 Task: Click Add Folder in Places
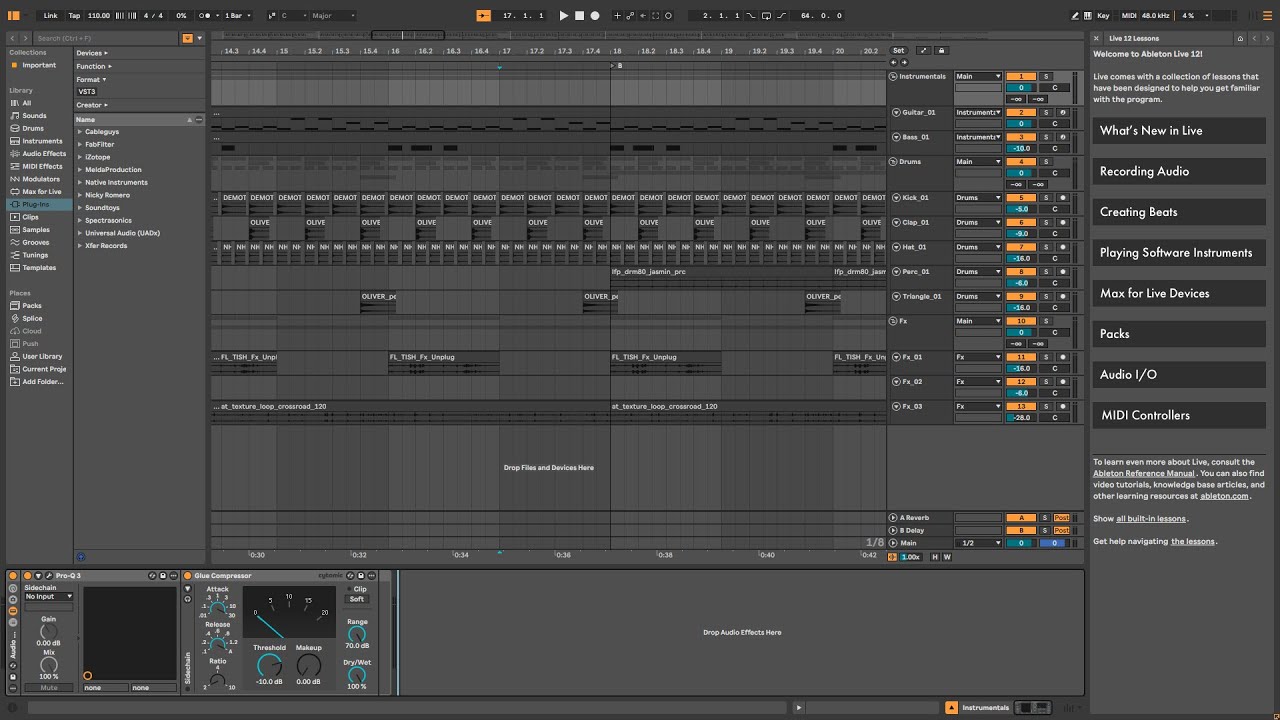[40, 381]
